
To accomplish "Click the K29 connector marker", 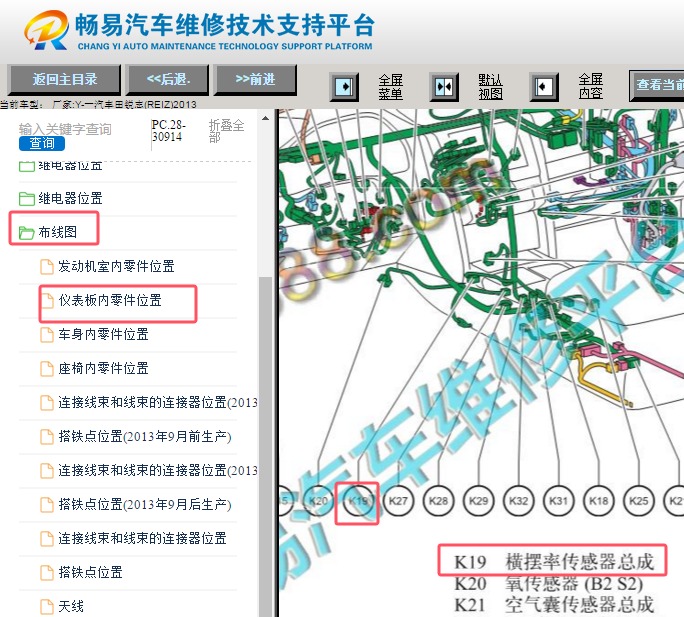I will pos(478,500).
